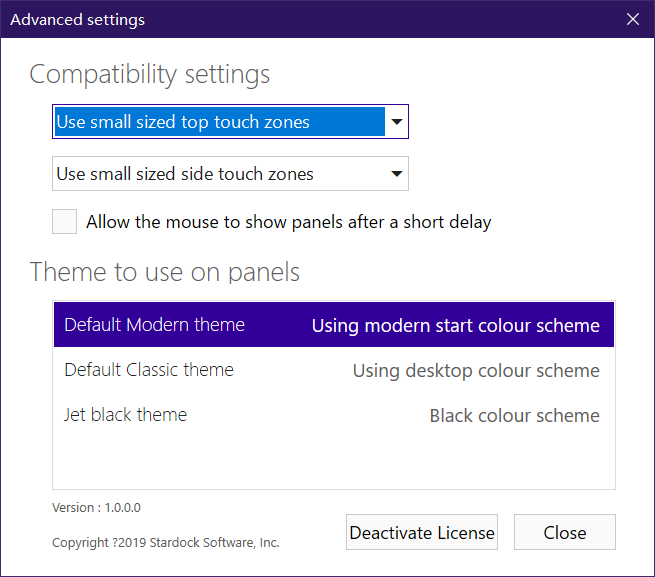Pick the Jet black theme

(126, 415)
